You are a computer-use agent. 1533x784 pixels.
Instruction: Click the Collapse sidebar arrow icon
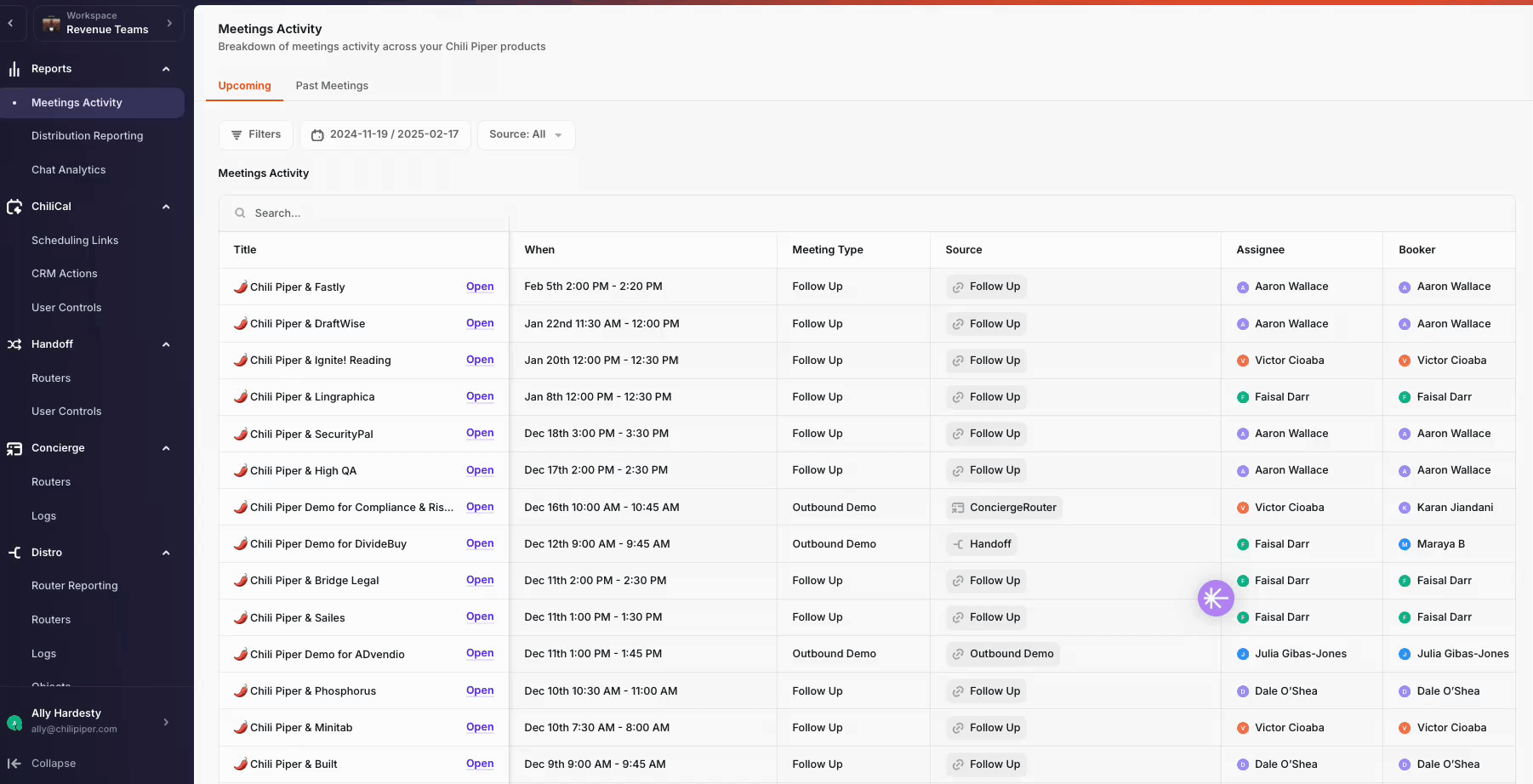pyautogui.click(x=14, y=764)
